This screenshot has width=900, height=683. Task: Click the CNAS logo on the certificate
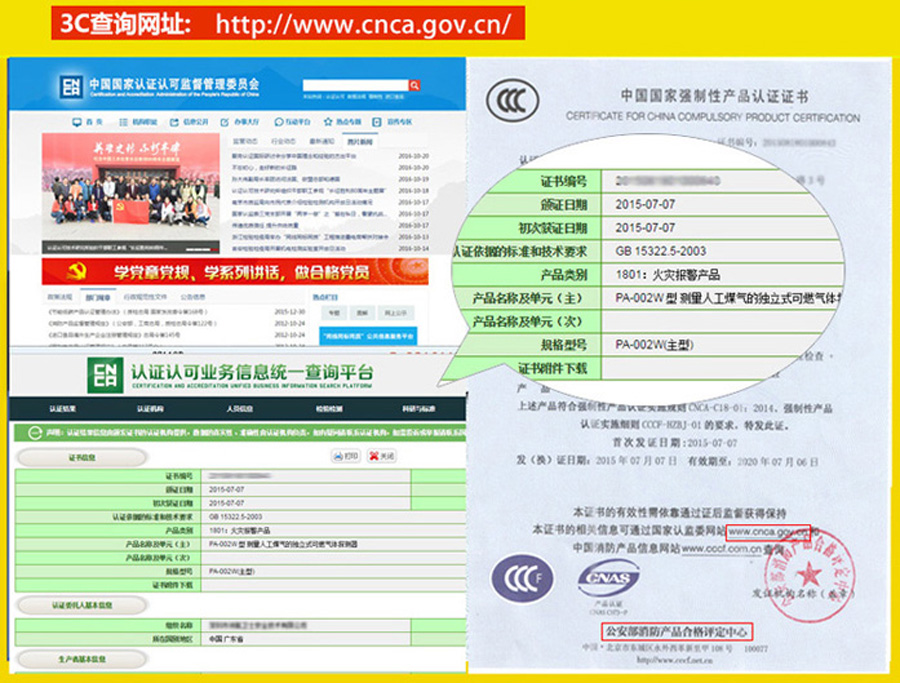608,579
